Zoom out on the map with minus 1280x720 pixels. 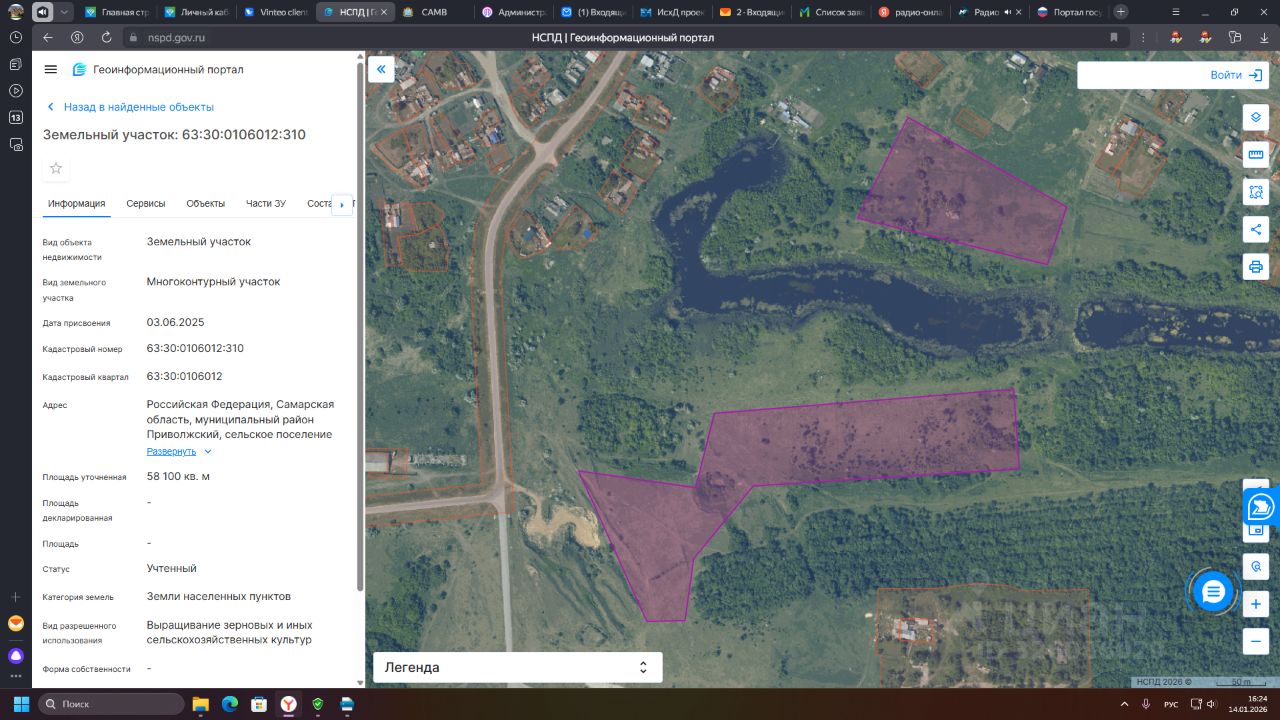[1256, 641]
